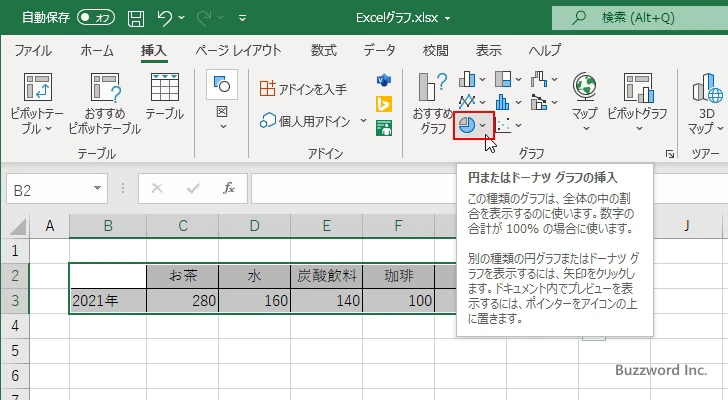
Task: Insert a line or area chart
Action: click(467, 102)
